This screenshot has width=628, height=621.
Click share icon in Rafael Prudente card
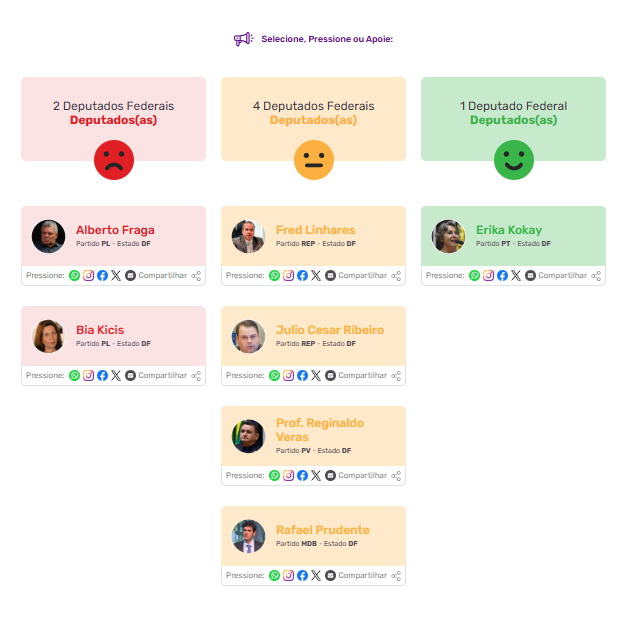tap(397, 576)
